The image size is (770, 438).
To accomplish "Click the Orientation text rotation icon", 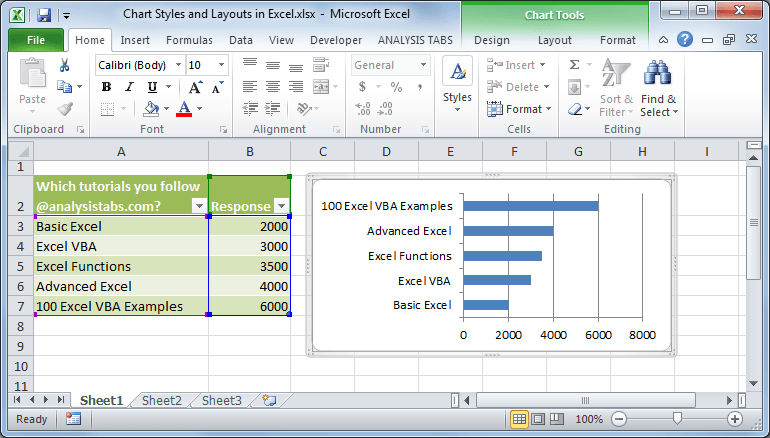I will pyautogui.click(x=304, y=109).
